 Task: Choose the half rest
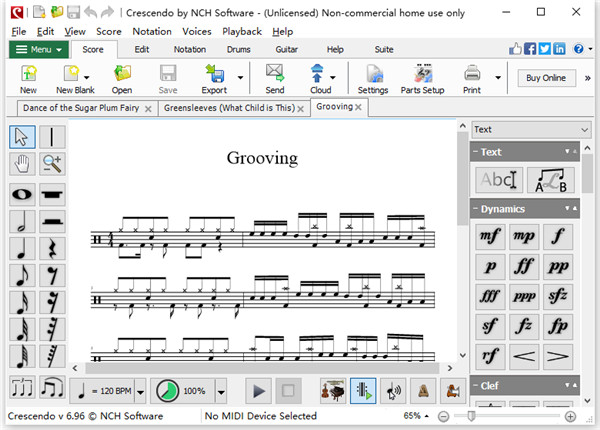tap(52, 222)
